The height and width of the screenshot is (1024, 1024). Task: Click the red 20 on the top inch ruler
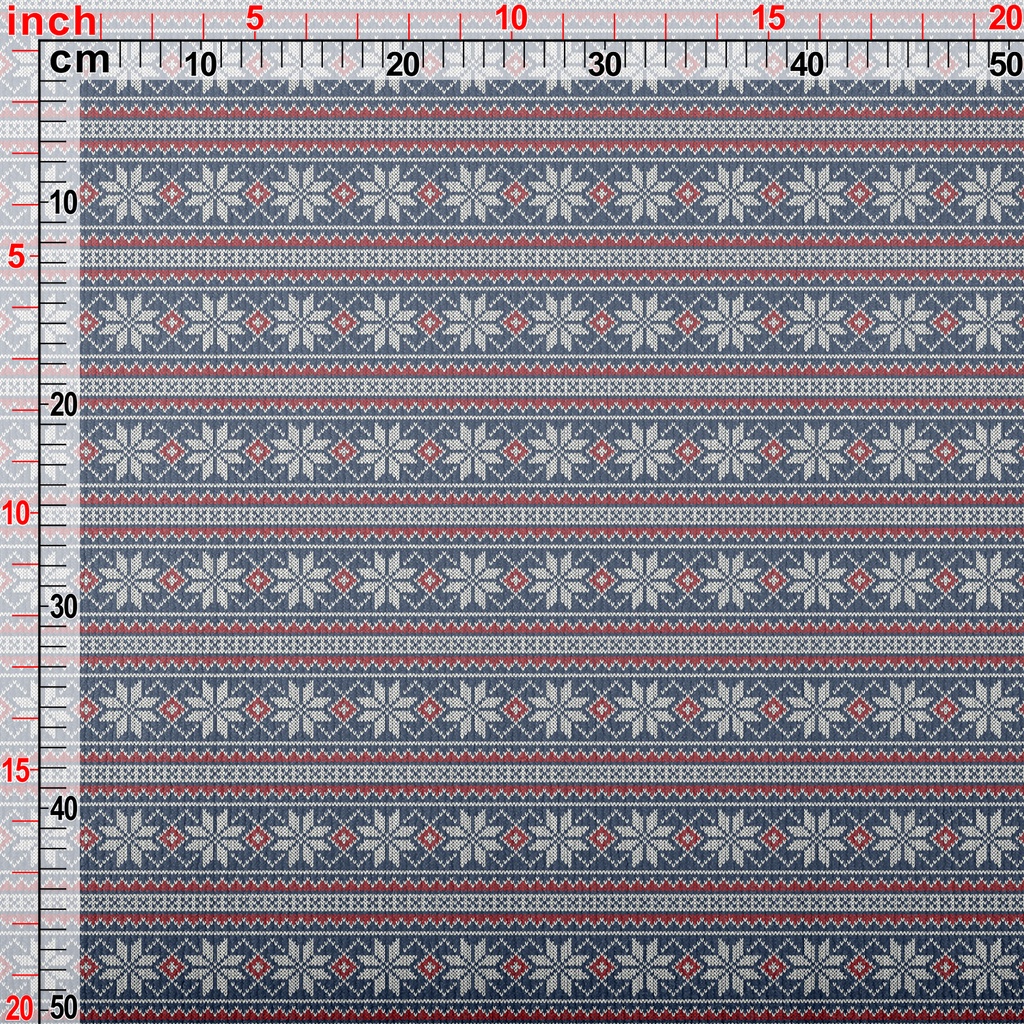coord(1003,18)
